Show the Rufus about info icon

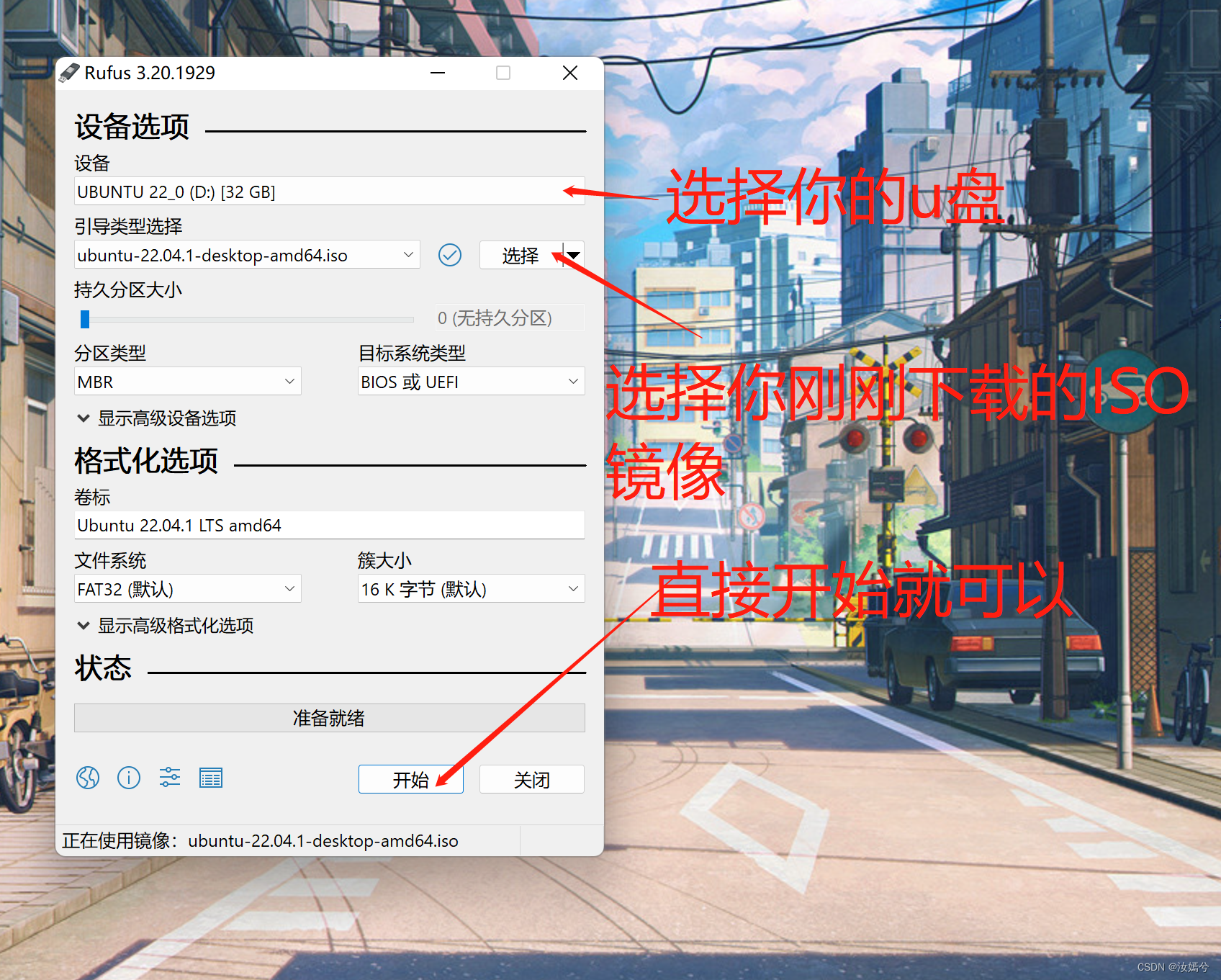[x=129, y=778]
